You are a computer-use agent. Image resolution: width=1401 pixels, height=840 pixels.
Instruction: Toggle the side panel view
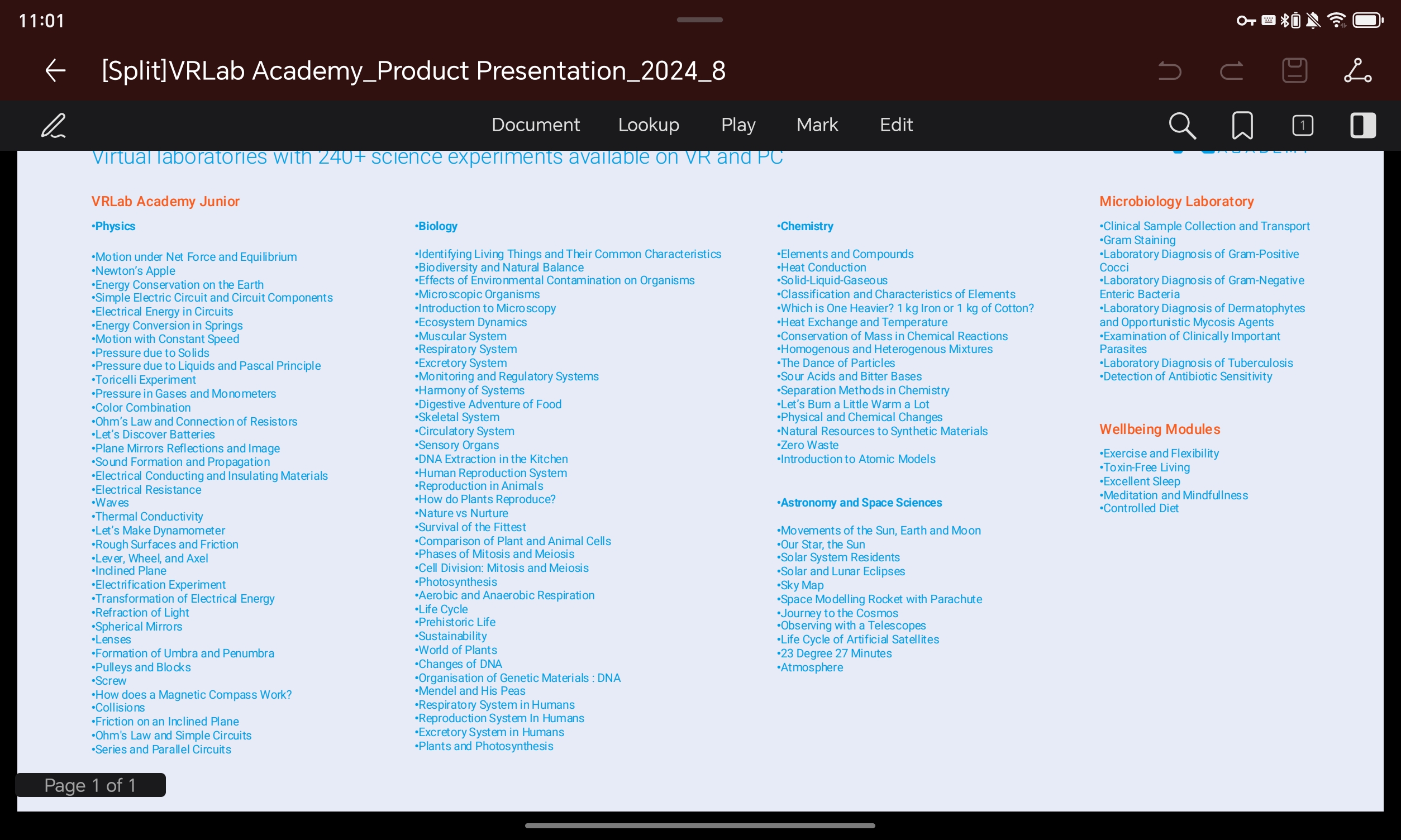(x=1362, y=125)
